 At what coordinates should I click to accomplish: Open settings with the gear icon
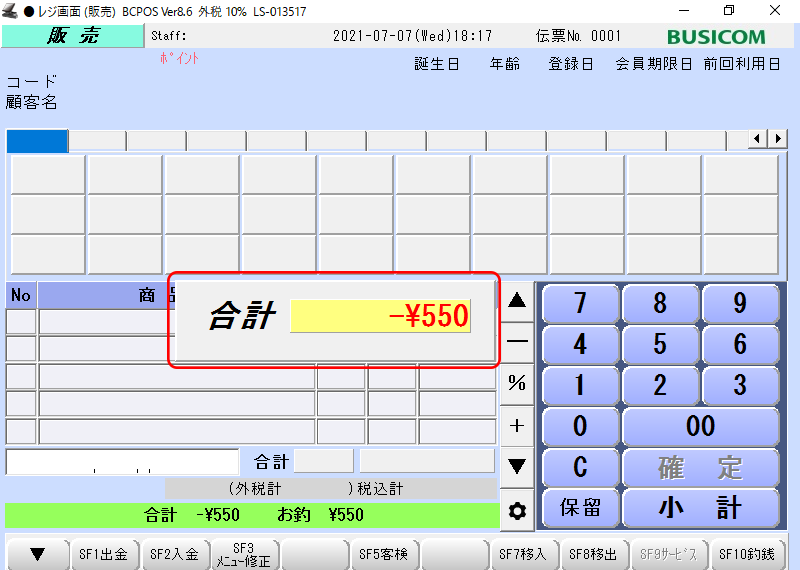517,511
